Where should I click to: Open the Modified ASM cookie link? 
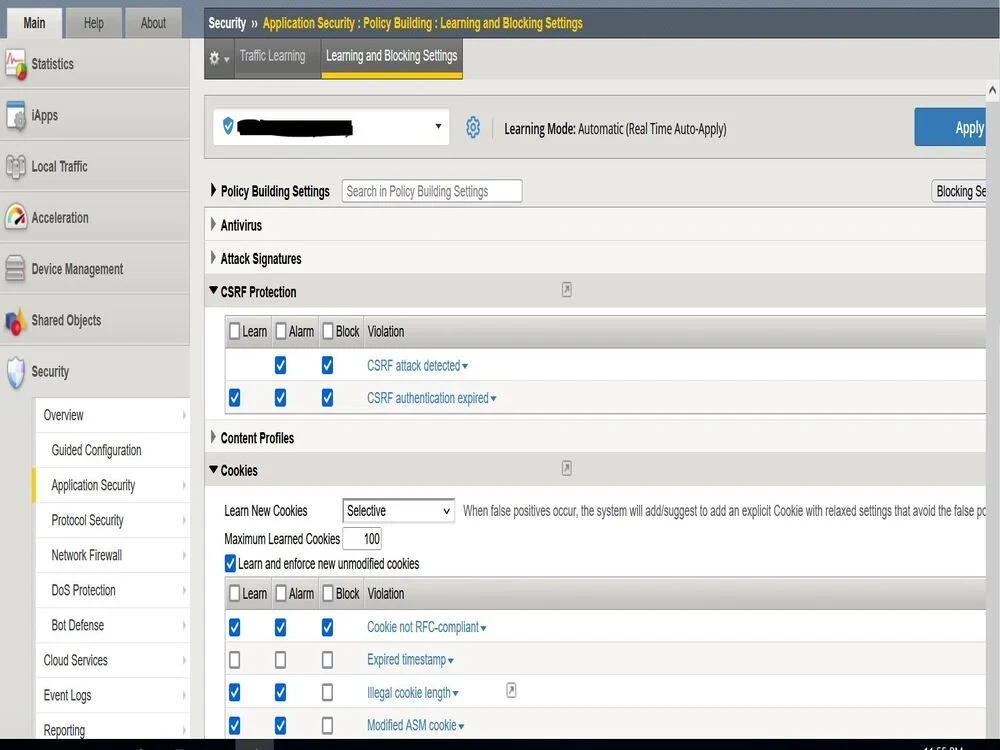click(411, 724)
